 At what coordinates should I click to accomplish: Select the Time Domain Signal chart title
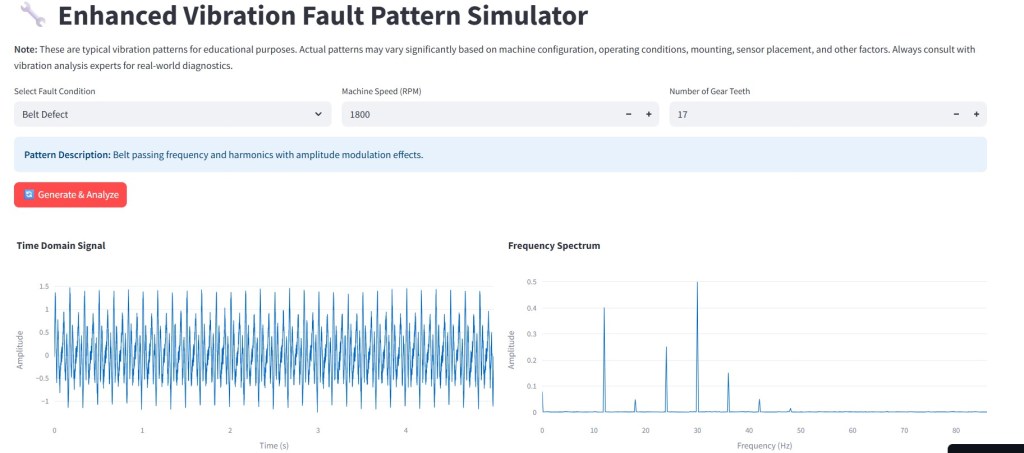61,245
